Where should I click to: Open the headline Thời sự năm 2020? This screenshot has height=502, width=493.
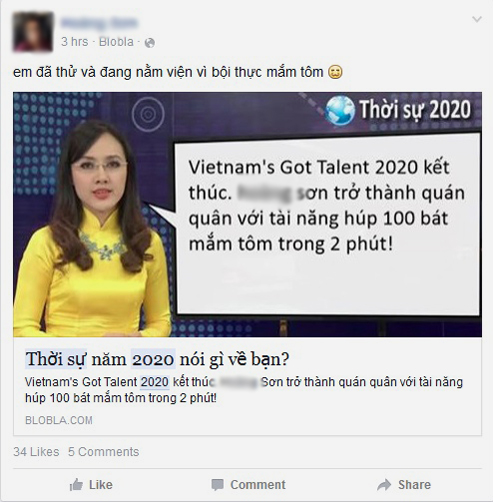tap(157, 359)
